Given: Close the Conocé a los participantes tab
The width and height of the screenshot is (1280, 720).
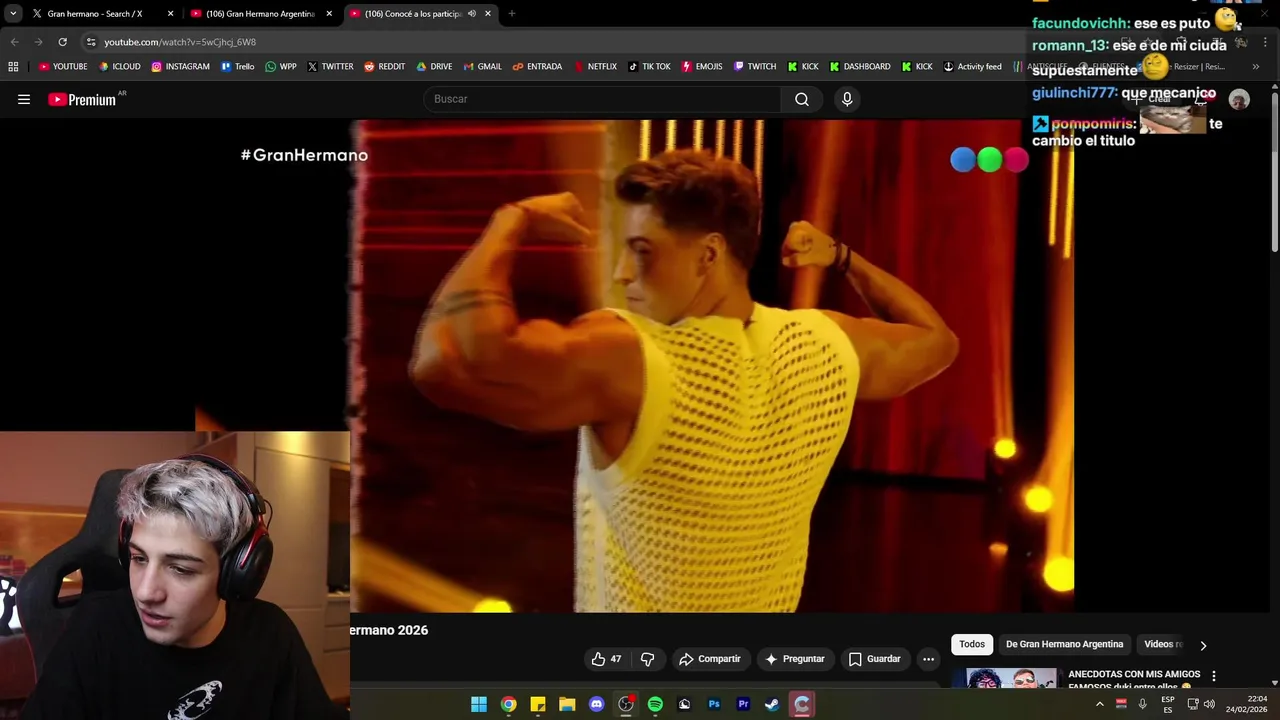Looking at the screenshot, I should coord(488,14).
